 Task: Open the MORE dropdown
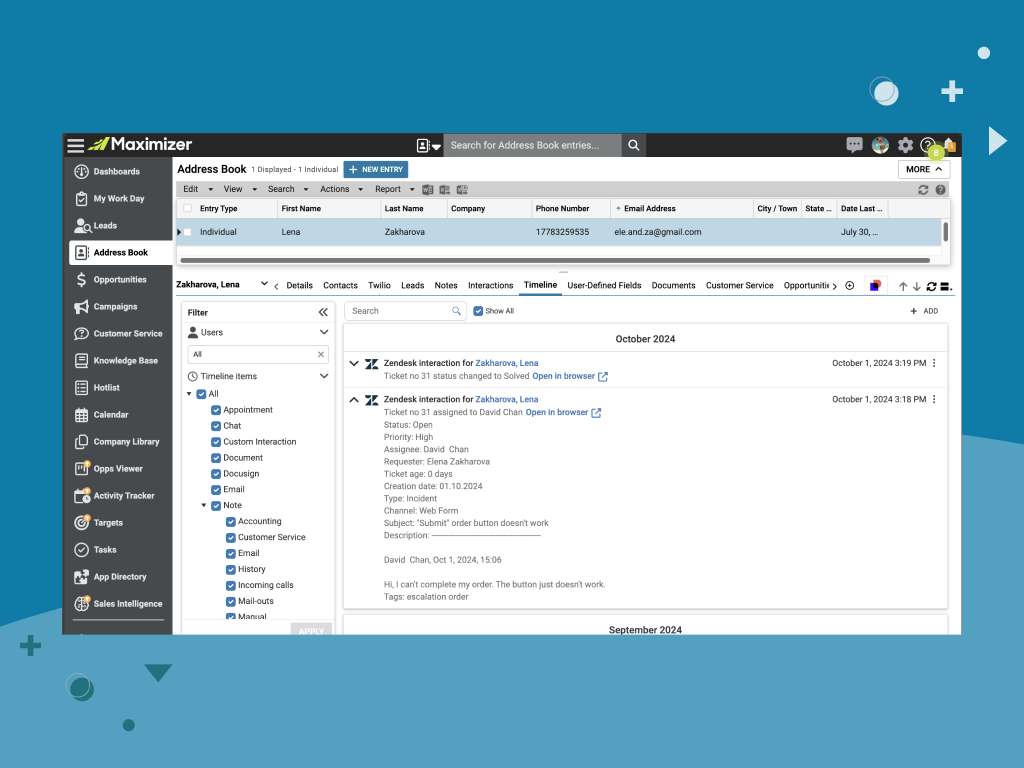(x=923, y=169)
